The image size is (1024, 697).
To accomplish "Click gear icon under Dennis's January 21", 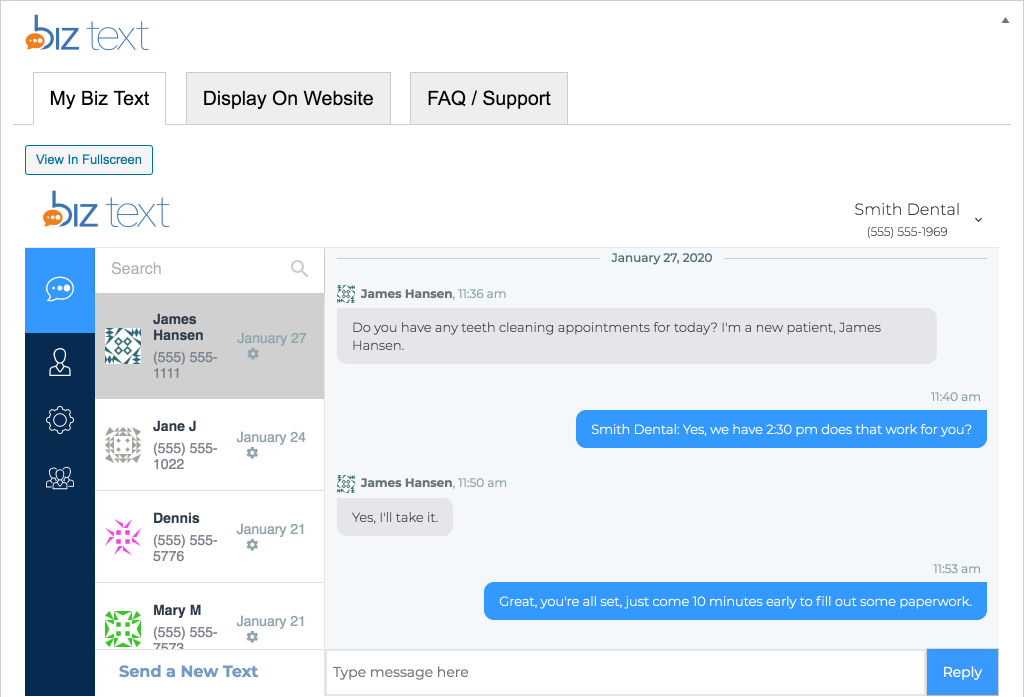I will coord(252,545).
